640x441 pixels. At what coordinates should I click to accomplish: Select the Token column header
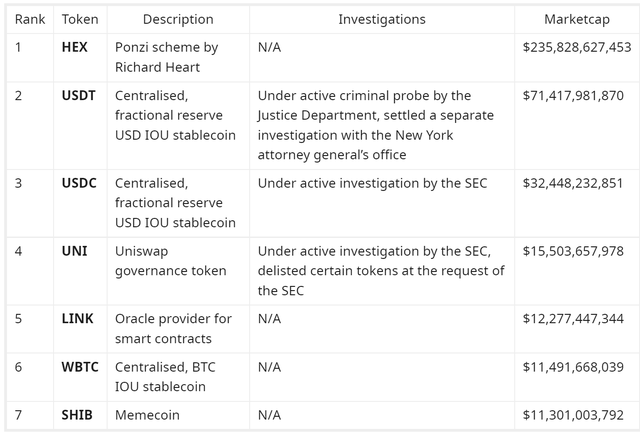[x=80, y=19]
